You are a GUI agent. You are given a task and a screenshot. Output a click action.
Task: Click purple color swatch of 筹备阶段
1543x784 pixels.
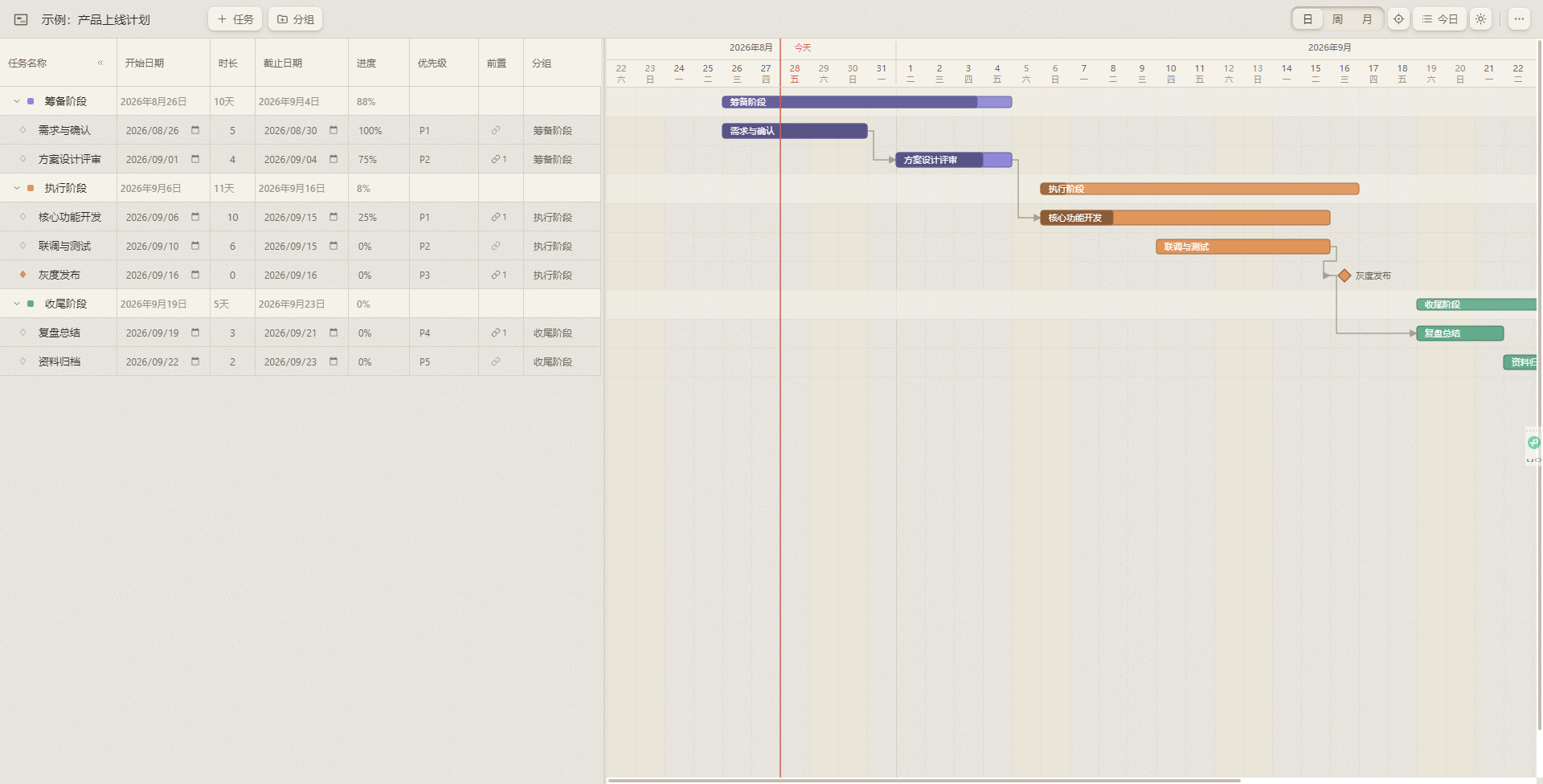(x=31, y=101)
